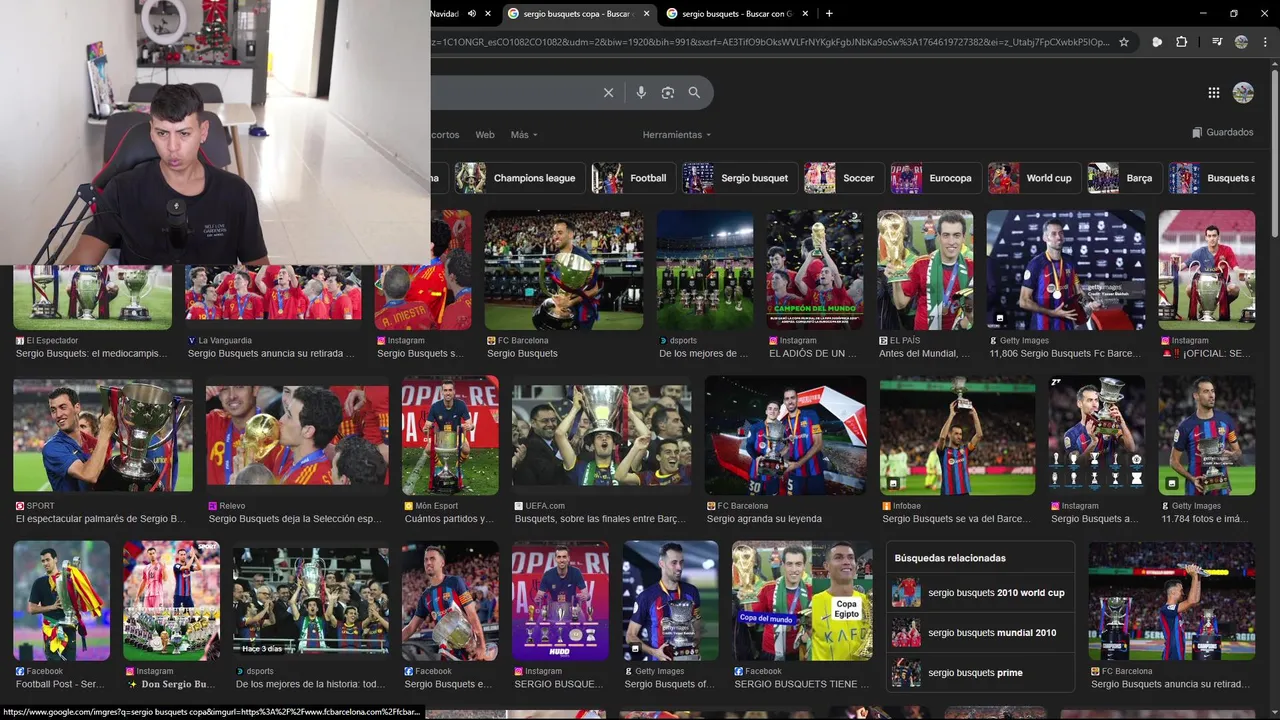Image resolution: width=1280 pixels, height=720 pixels.
Task: Click related search 'sergio busquets prime'
Action: [x=980, y=673]
